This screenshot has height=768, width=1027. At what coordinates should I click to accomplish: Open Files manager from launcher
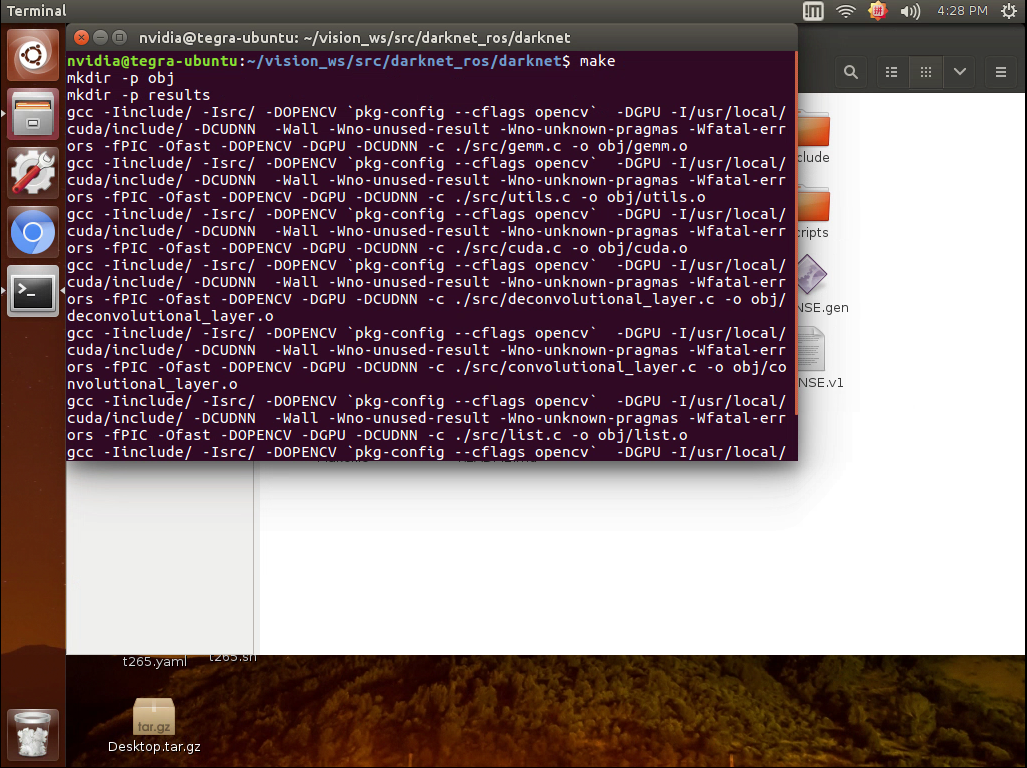33,115
